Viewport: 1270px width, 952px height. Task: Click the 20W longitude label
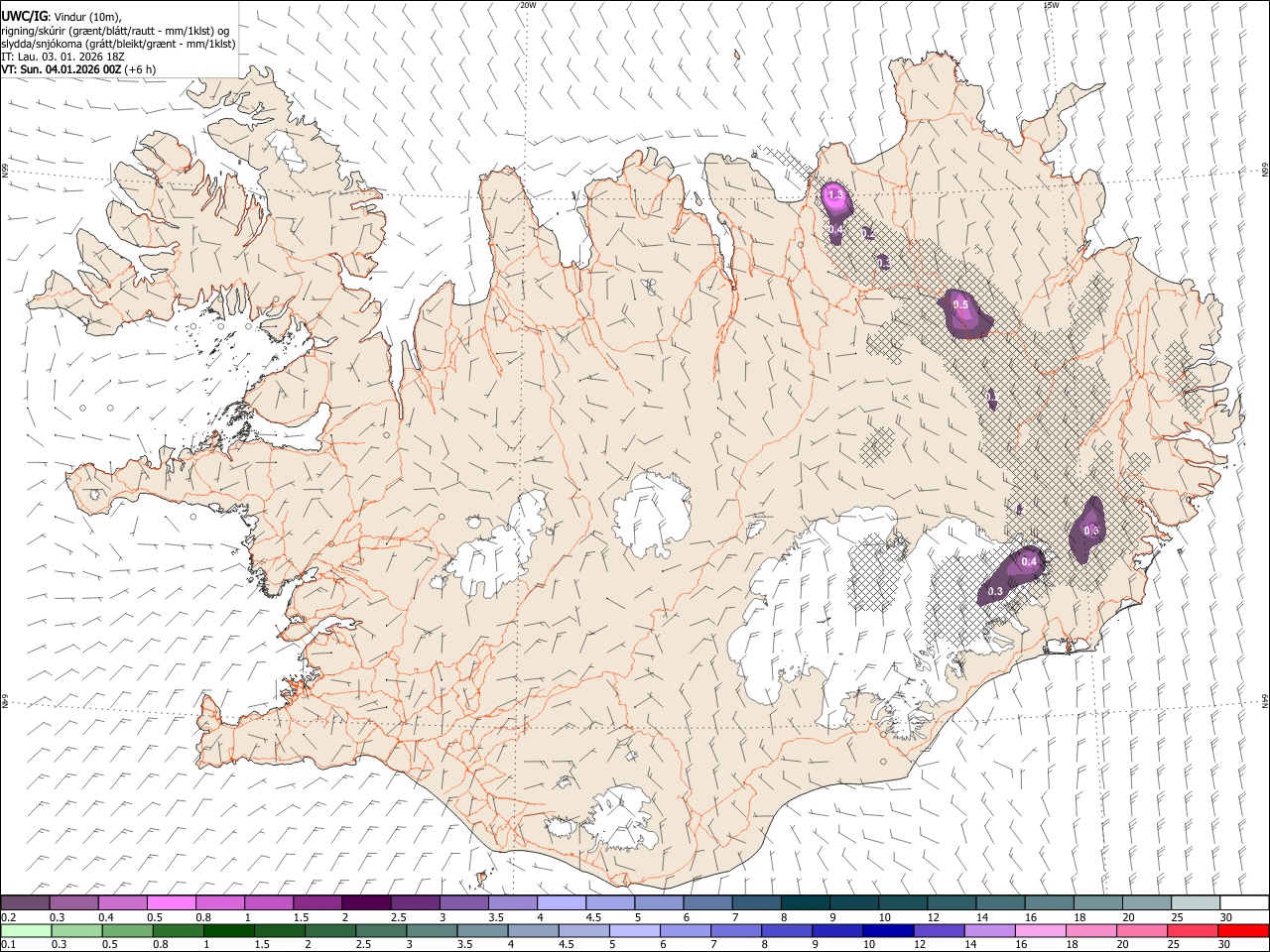pos(528,5)
